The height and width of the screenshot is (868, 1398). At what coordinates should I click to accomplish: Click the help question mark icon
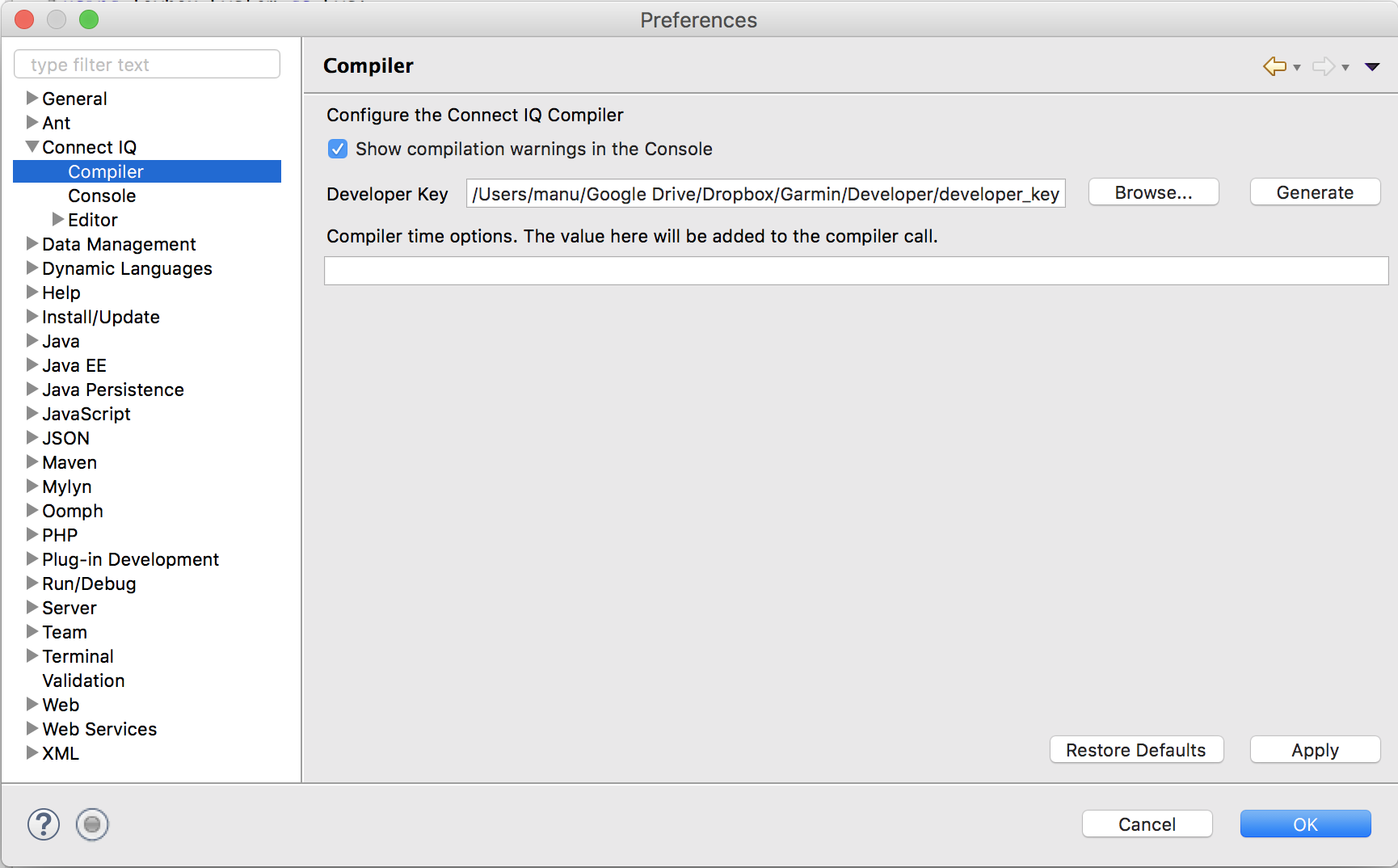(x=44, y=824)
